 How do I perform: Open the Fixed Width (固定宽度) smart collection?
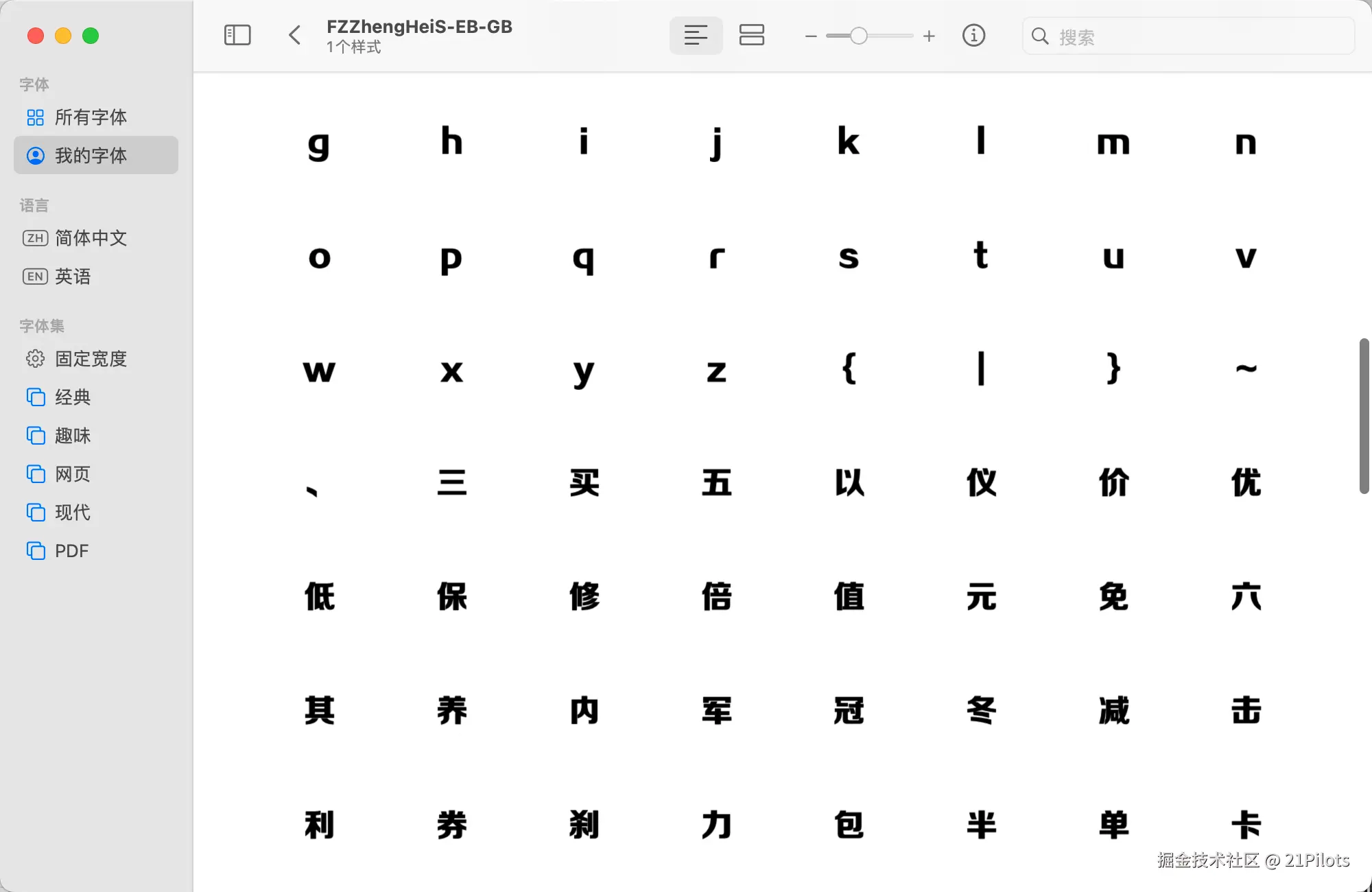91,359
